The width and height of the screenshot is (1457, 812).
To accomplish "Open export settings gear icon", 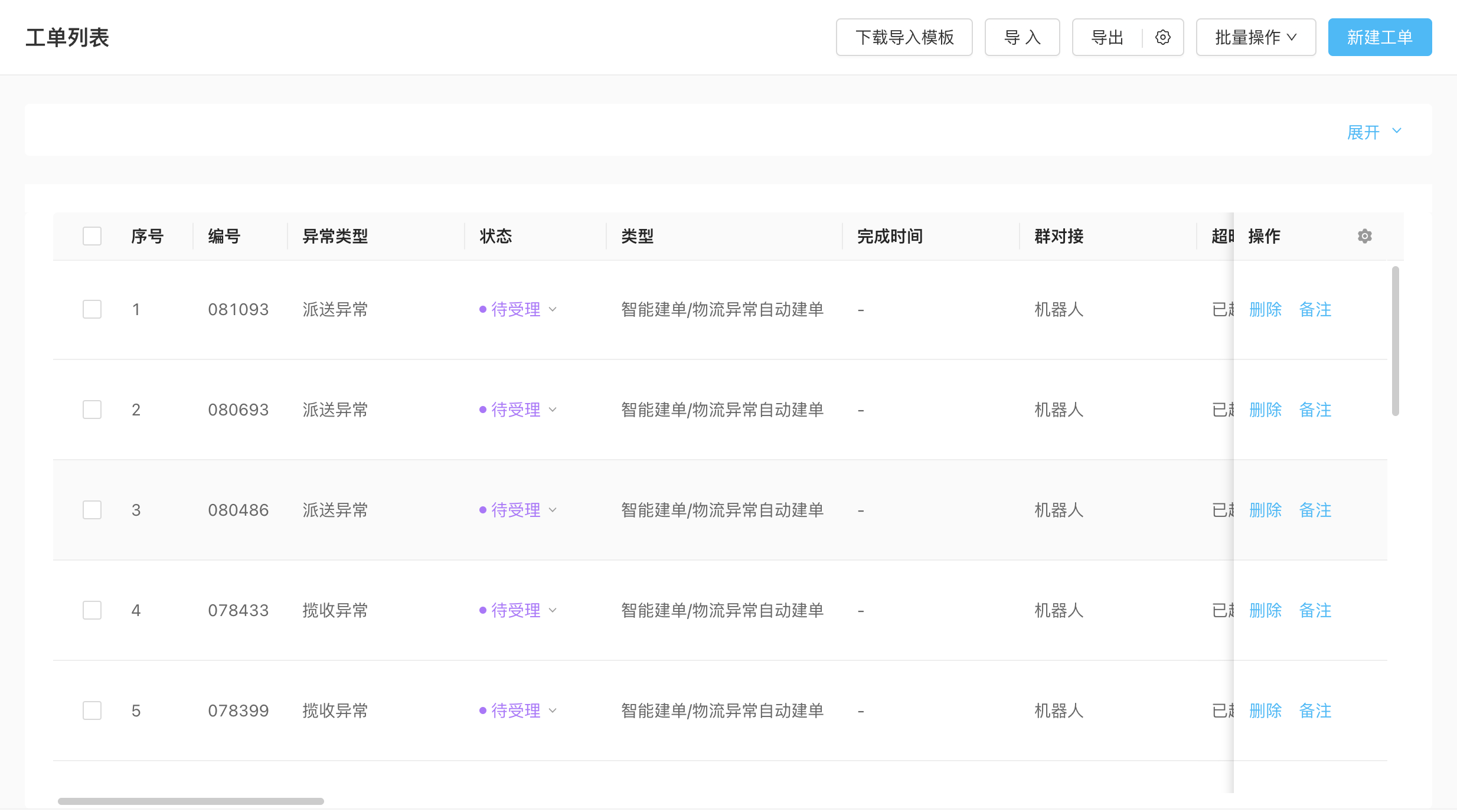I will click(1163, 37).
